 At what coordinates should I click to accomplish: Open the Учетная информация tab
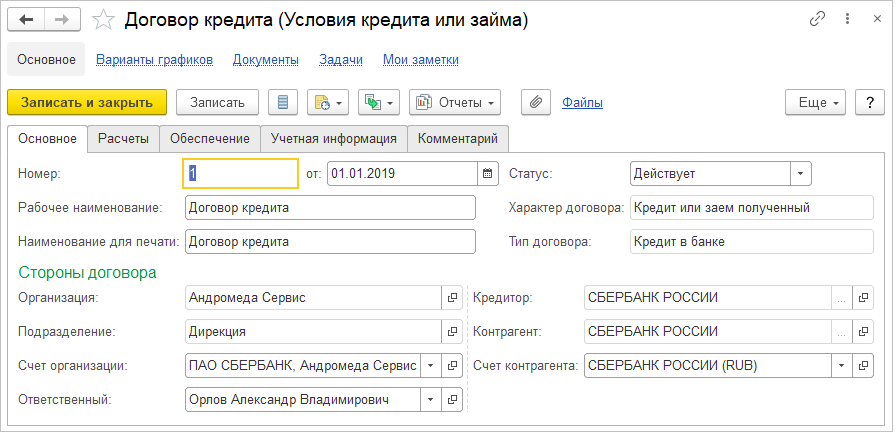tap(334, 139)
